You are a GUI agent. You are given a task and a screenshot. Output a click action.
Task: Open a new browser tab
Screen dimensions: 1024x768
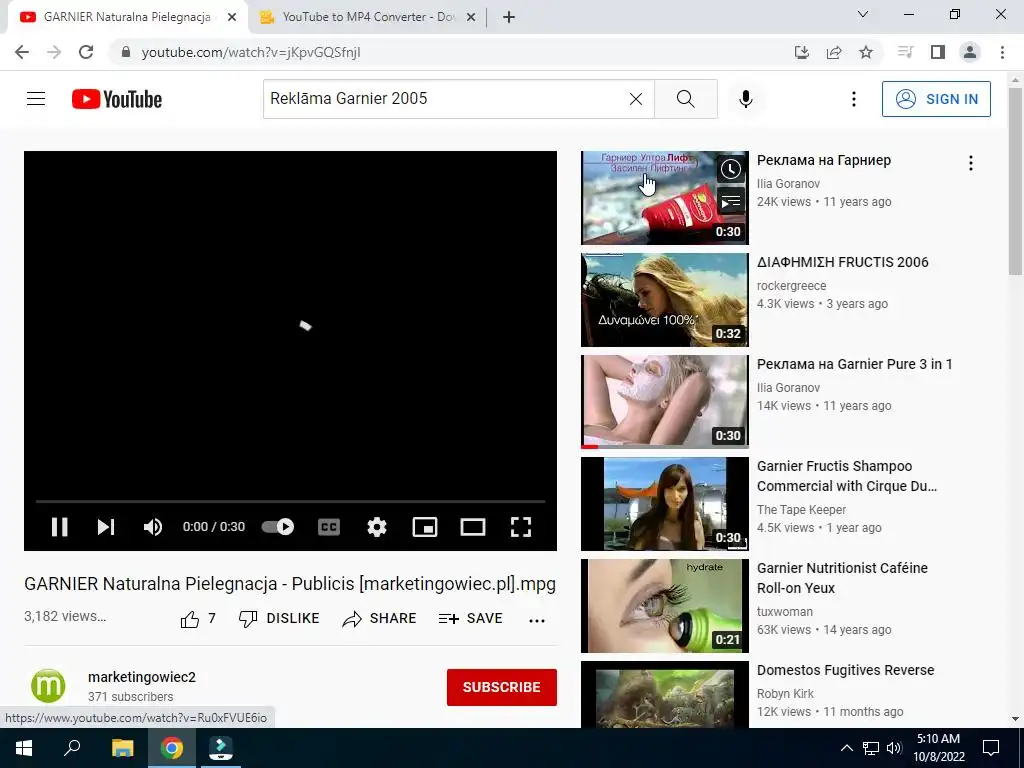[509, 18]
